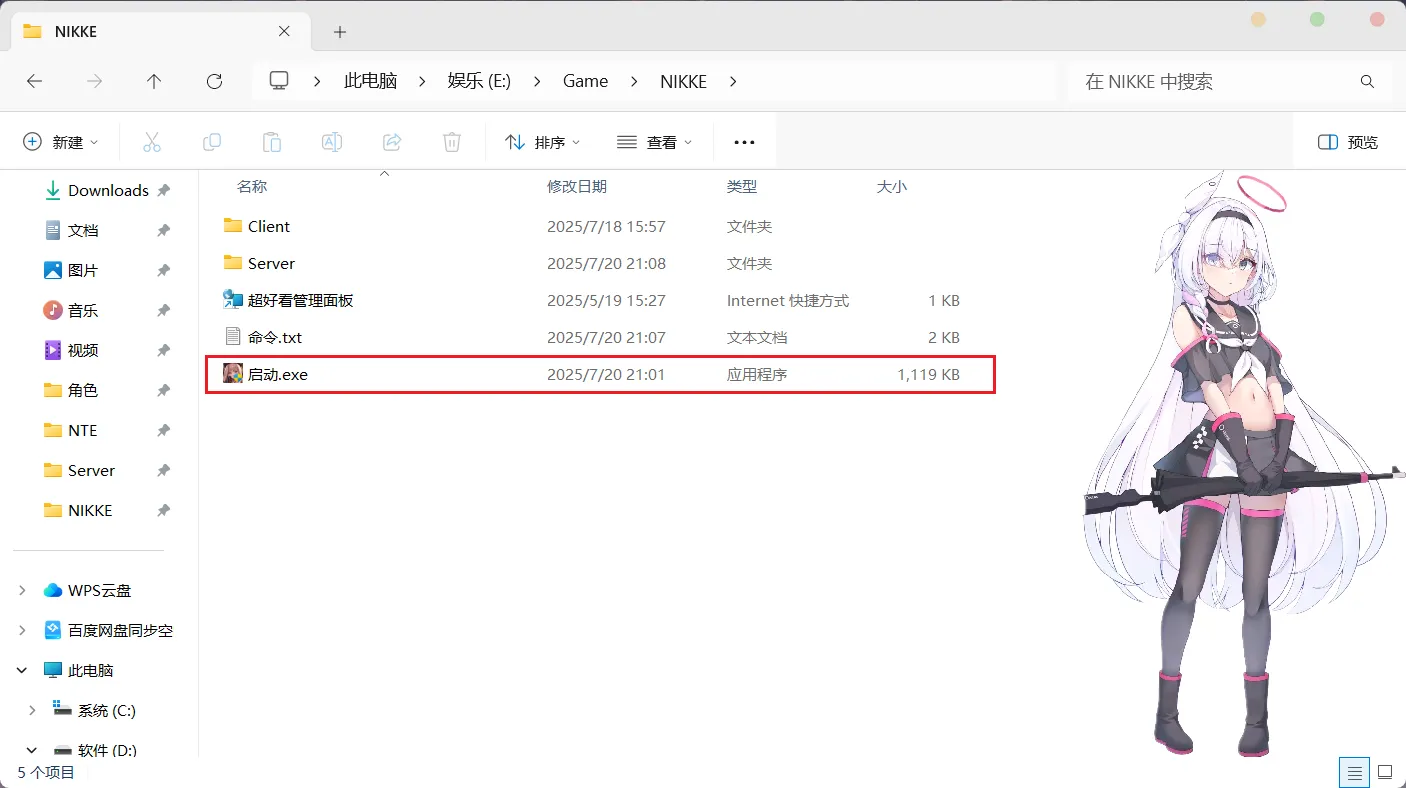This screenshot has width=1406, height=788.
Task: Delete the file using the trash icon
Action: point(452,141)
